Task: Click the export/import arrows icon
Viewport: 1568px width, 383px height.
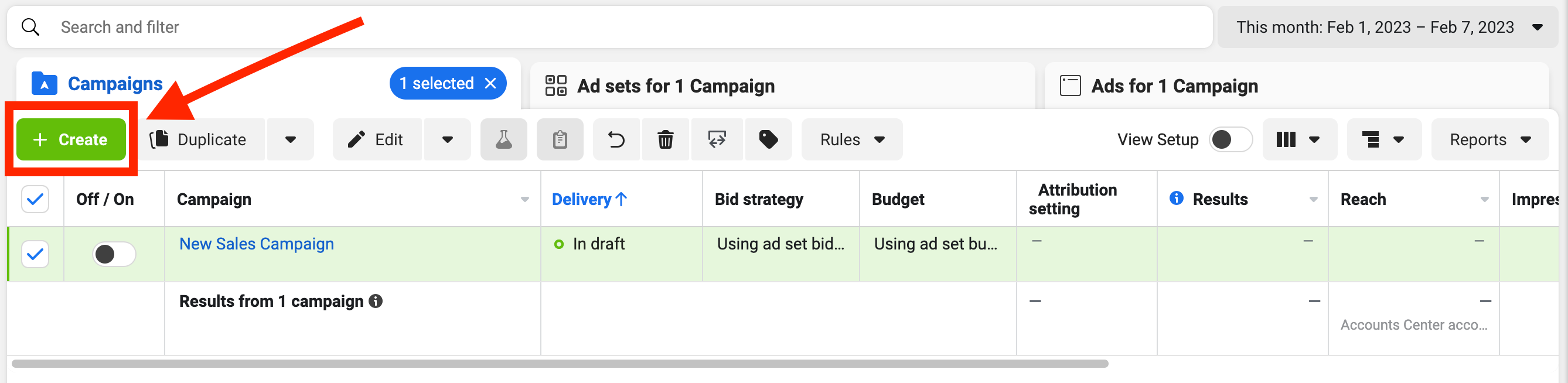Action: click(717, 140)
